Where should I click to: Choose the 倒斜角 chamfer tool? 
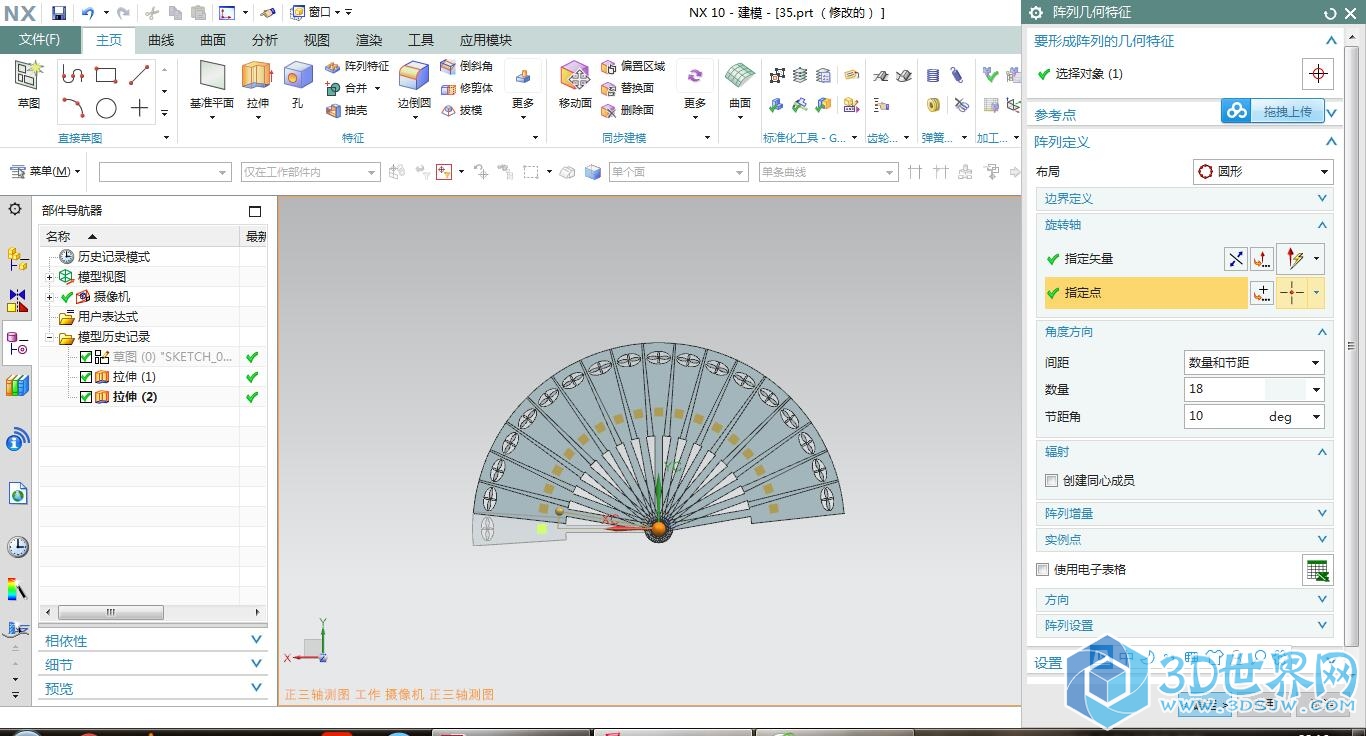[x=467, y=66]
